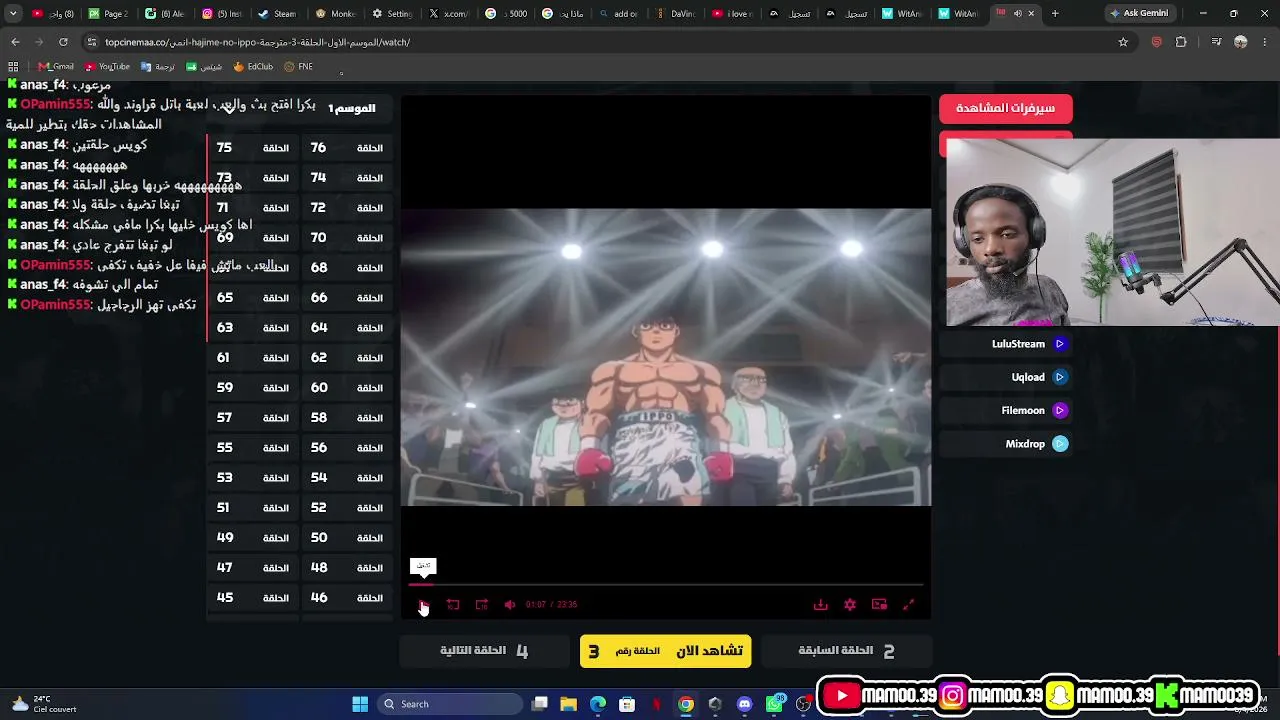
Task: Open the Chrome profile avatar
Action: click(x=1241, y=42)
